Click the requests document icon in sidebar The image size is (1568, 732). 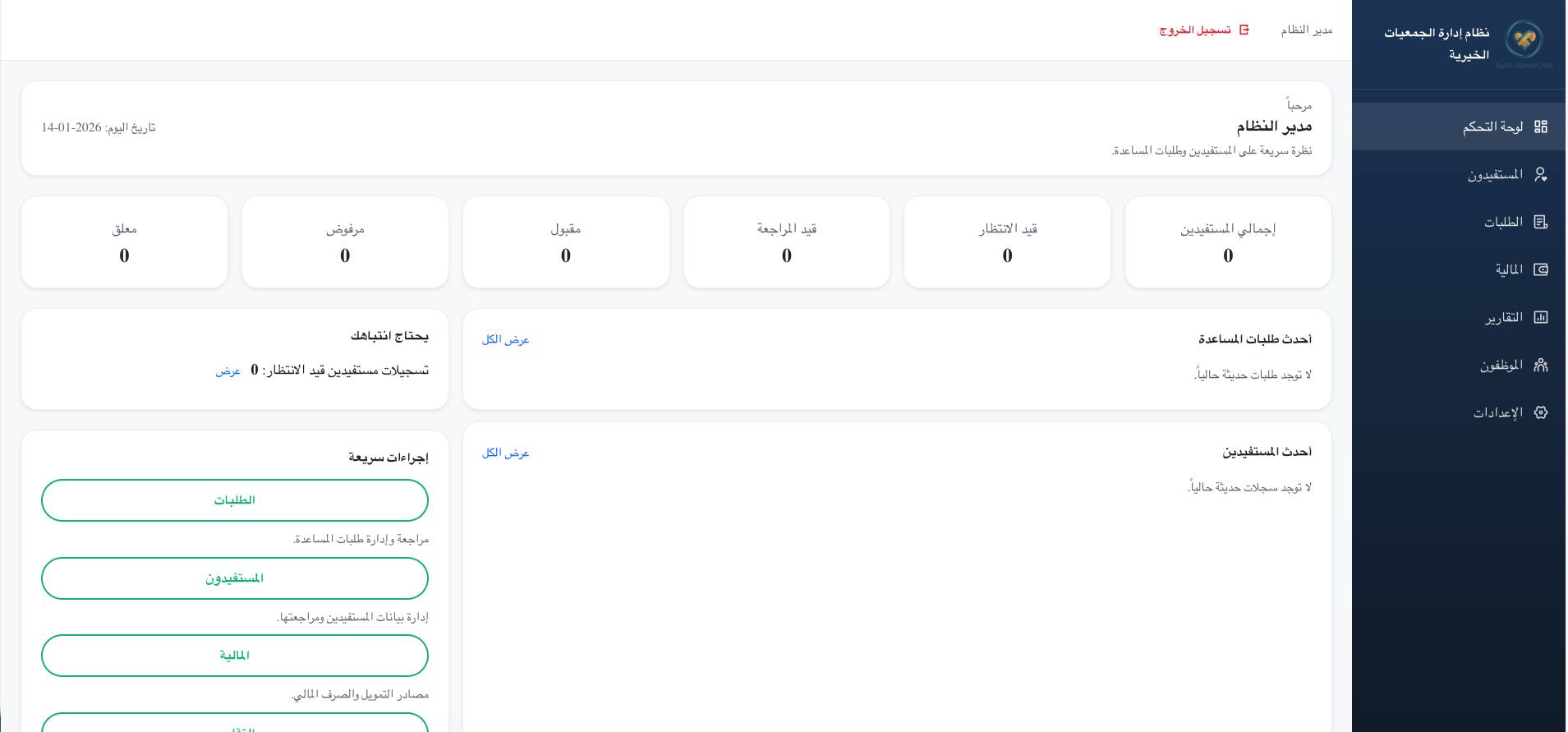[x=1540, y=222]
